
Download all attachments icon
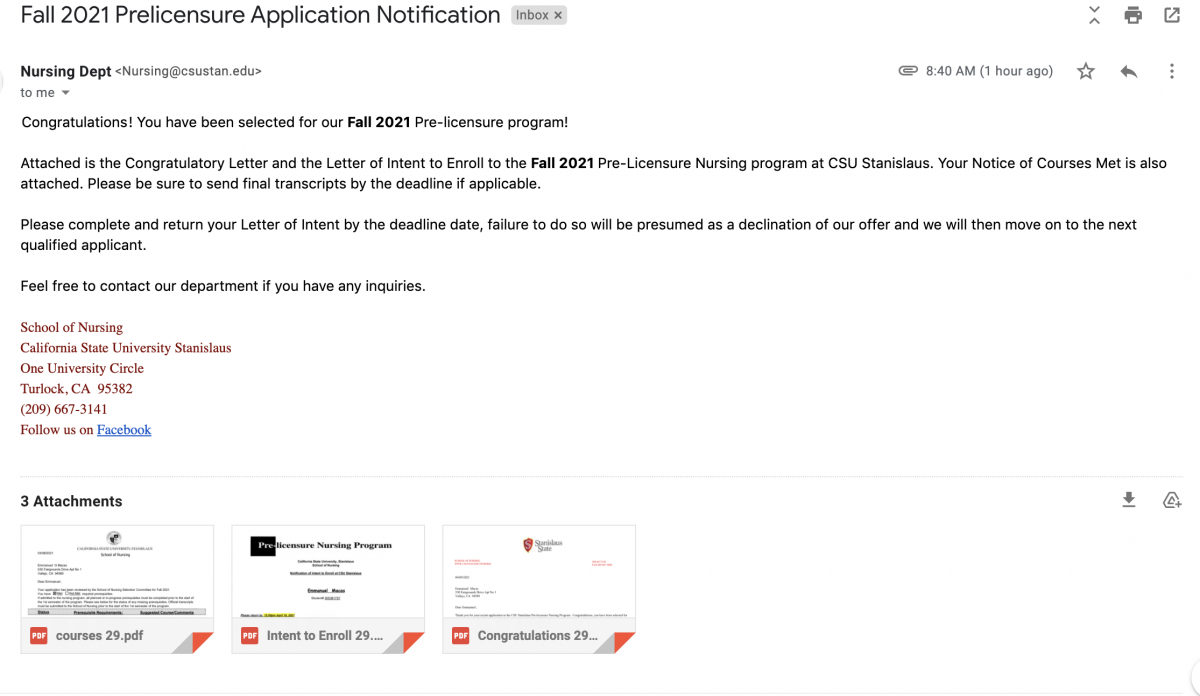pyautogui.click(x=1129, y=500)
